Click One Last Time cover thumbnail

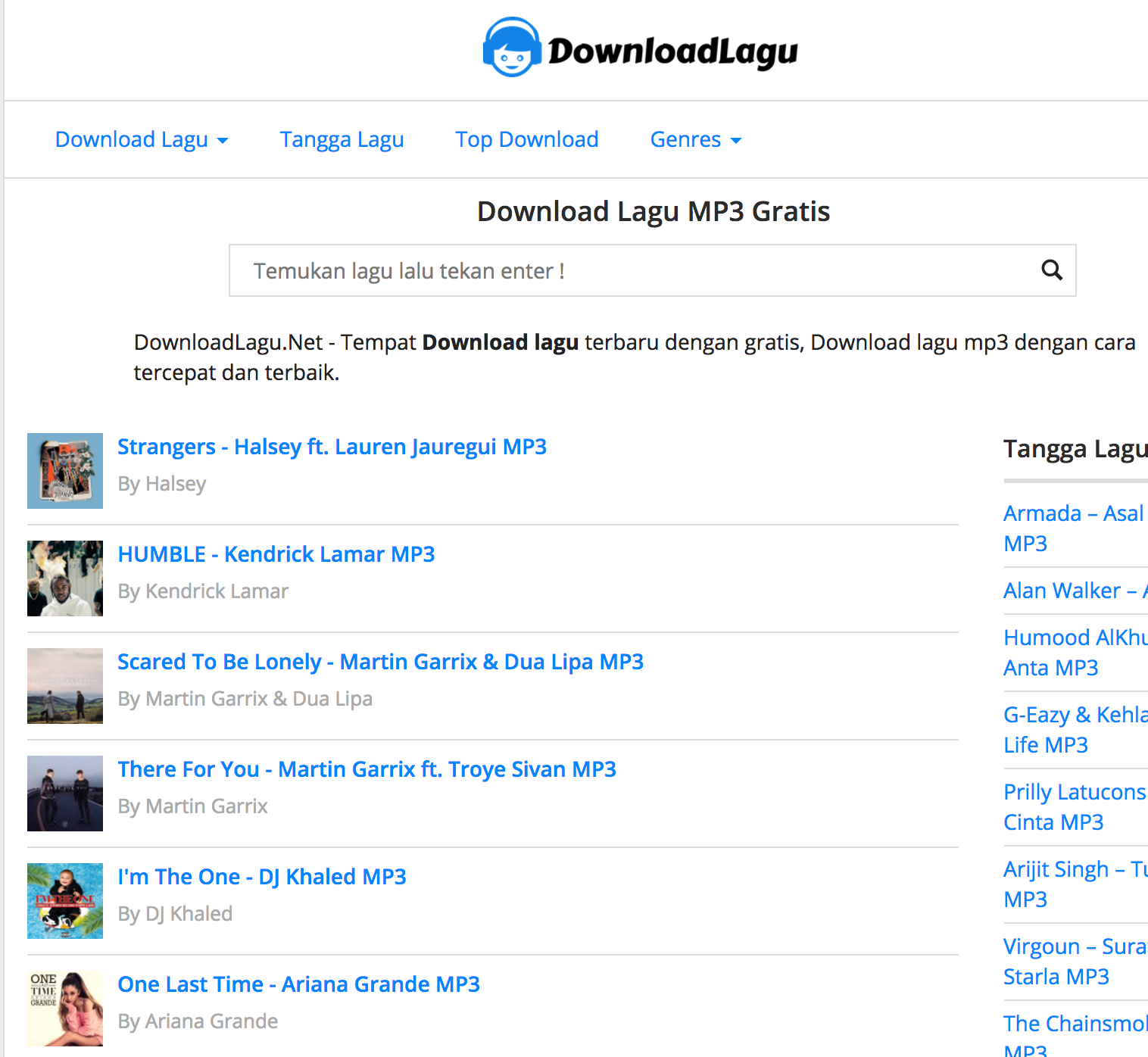click(65, 1009)
